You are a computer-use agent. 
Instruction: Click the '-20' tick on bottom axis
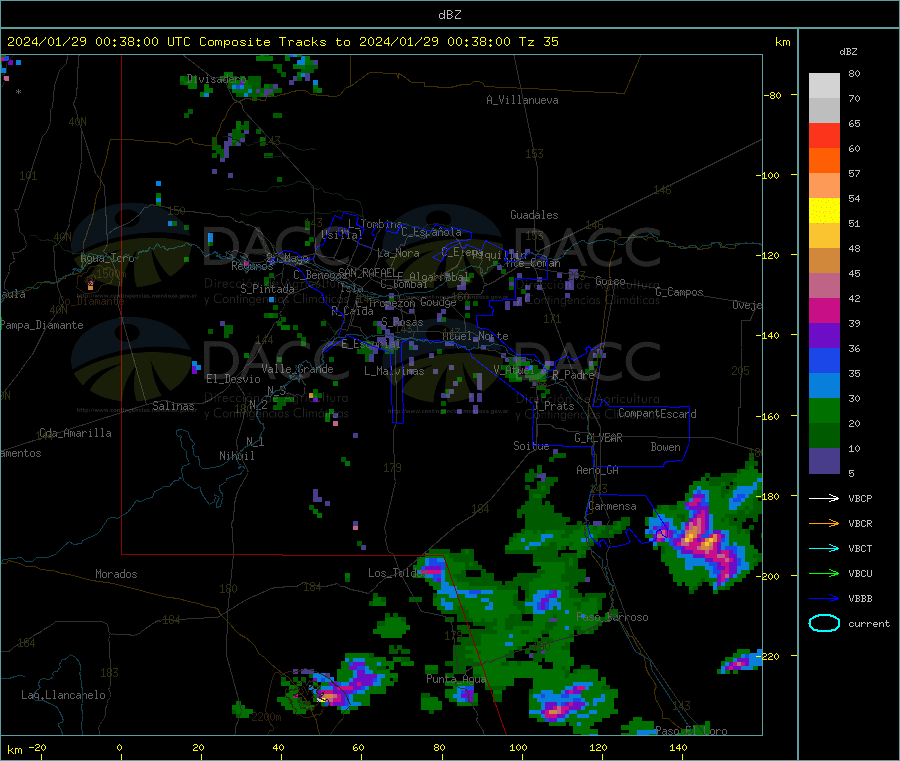coord(37,747)
